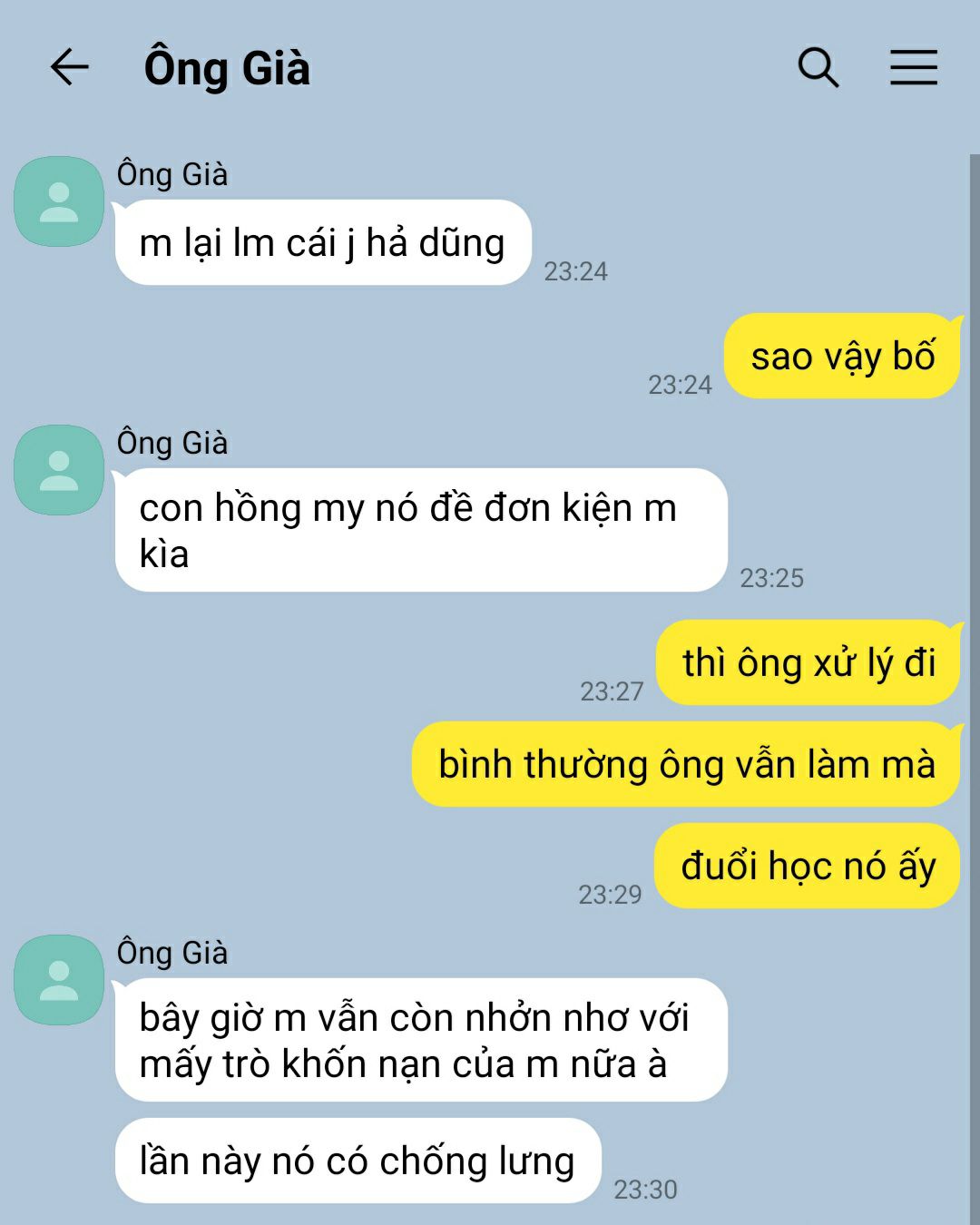Tap the avatar beside 'bây giờ m' message
Image resolution: width=980 pixels, height=1225 pixels.
(x=59, y=980)
